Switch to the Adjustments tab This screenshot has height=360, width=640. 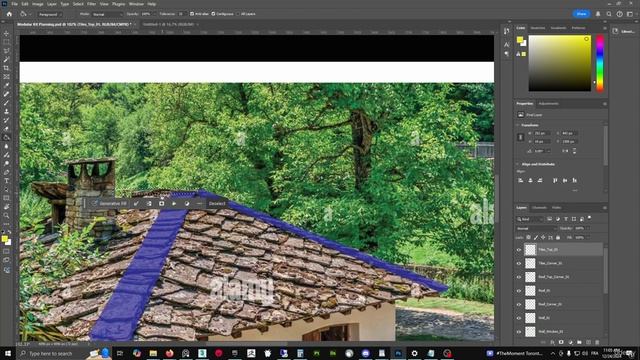point(548,104)
